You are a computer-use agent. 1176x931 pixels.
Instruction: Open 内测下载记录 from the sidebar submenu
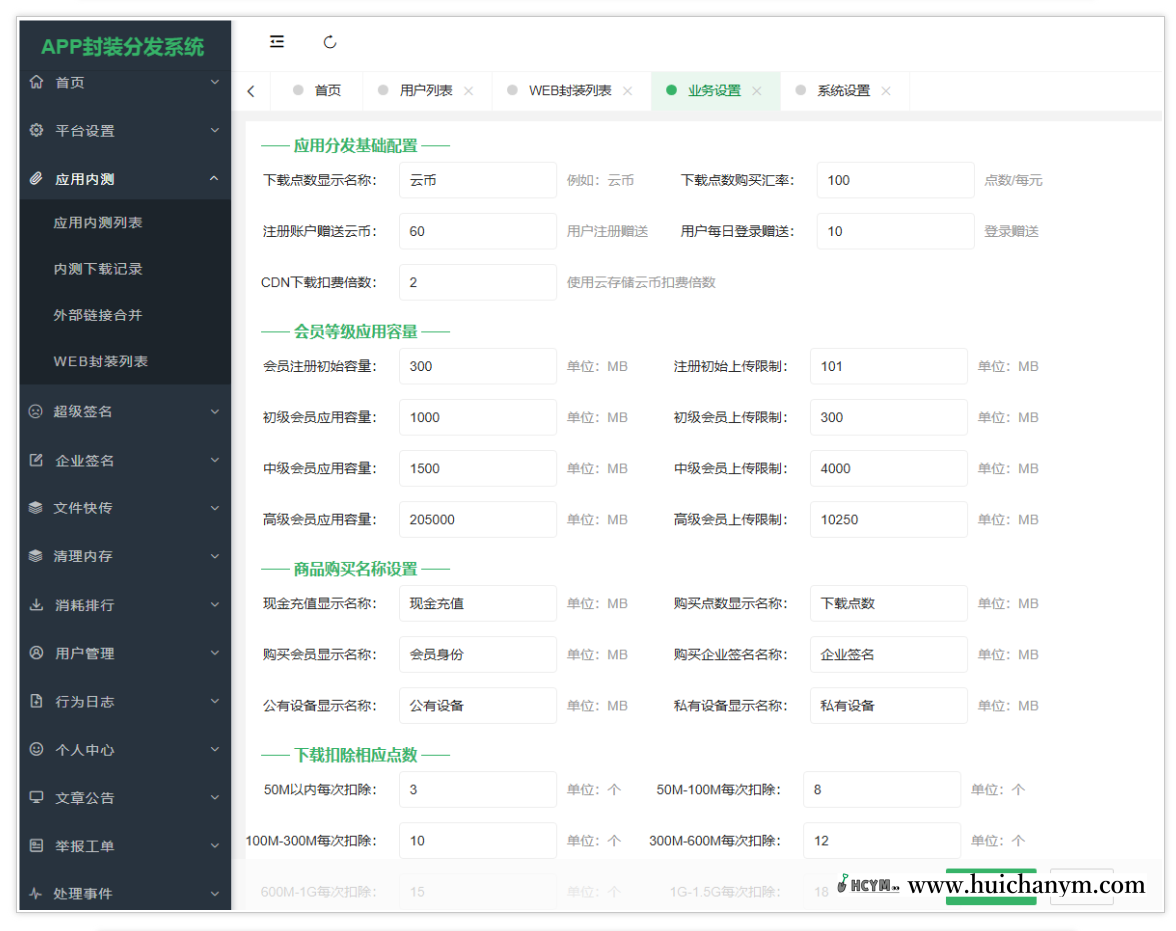coord(97,270)
